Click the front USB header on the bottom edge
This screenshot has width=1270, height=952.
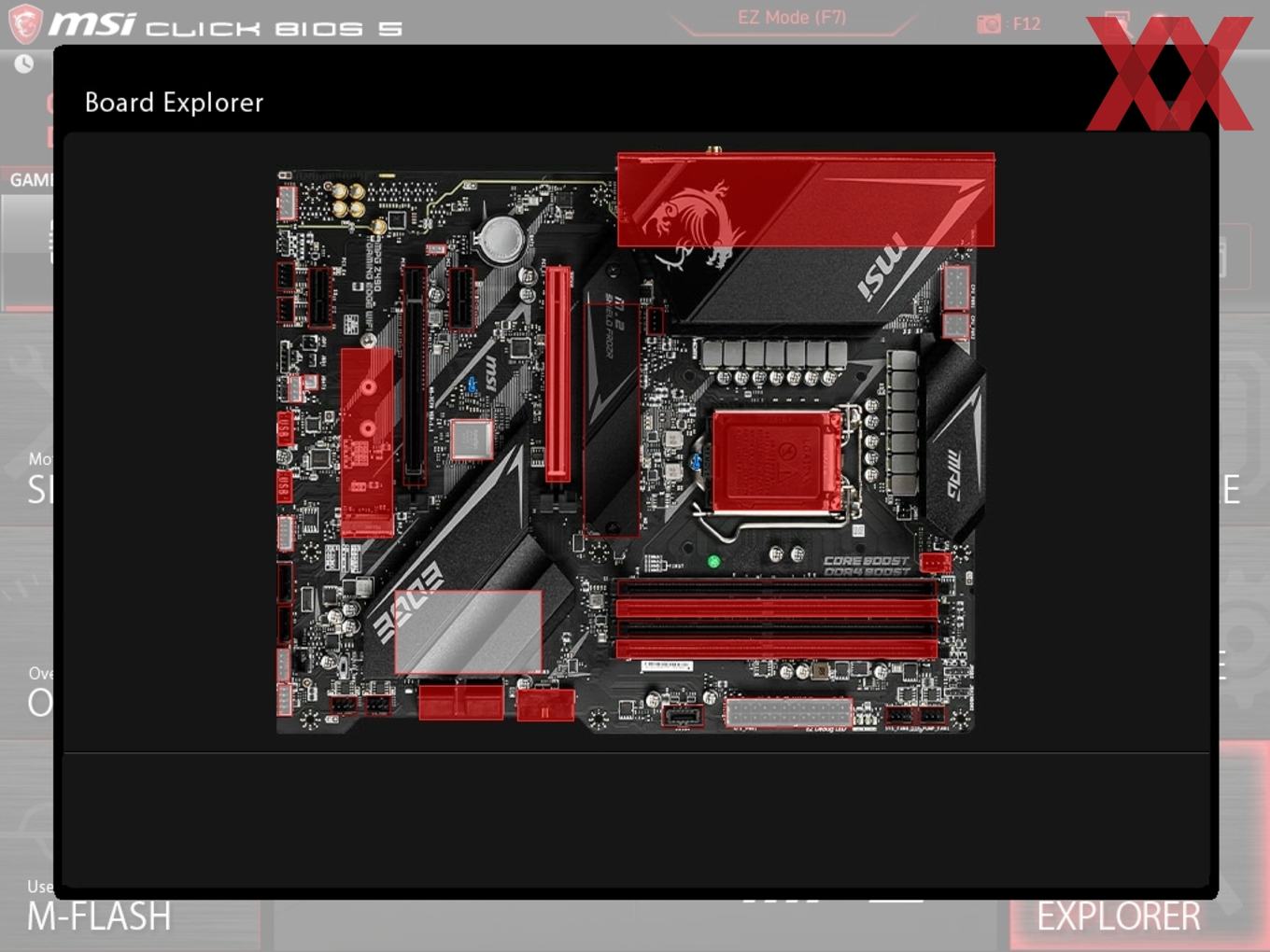[683, 717]
